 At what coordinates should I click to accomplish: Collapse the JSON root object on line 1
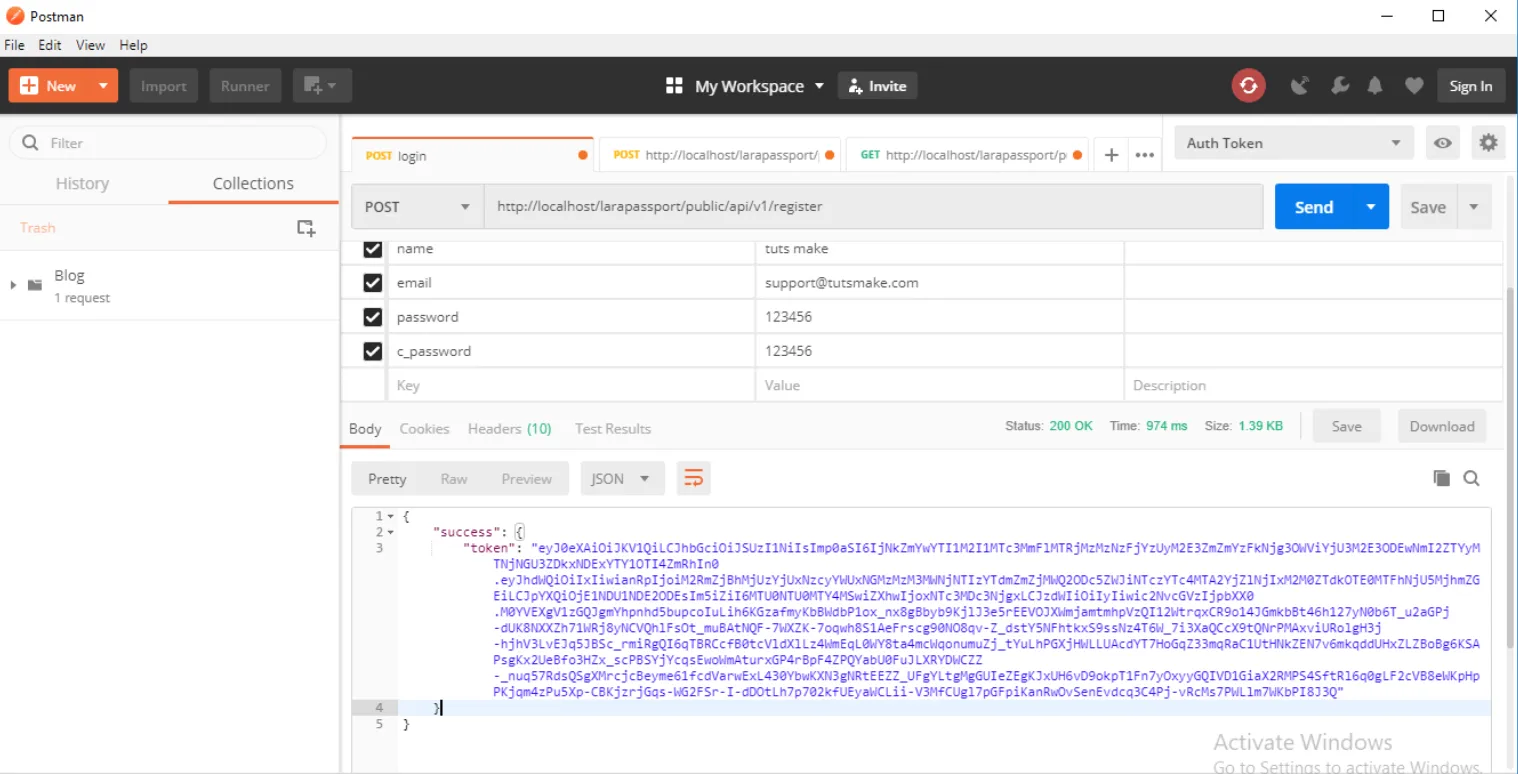391,516
